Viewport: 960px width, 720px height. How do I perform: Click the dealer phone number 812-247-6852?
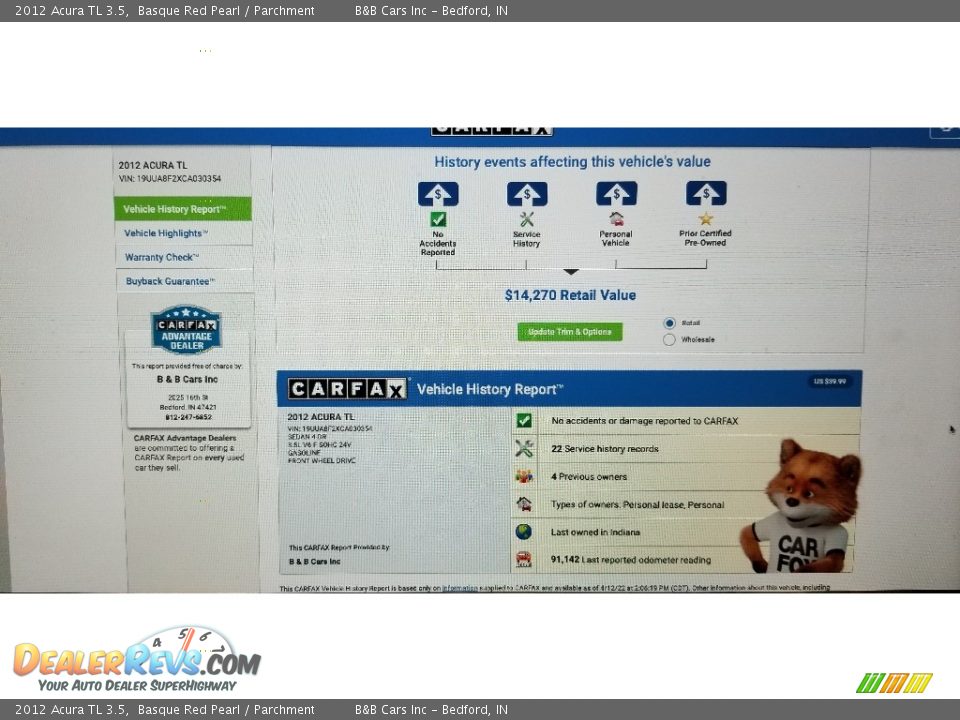189,417
